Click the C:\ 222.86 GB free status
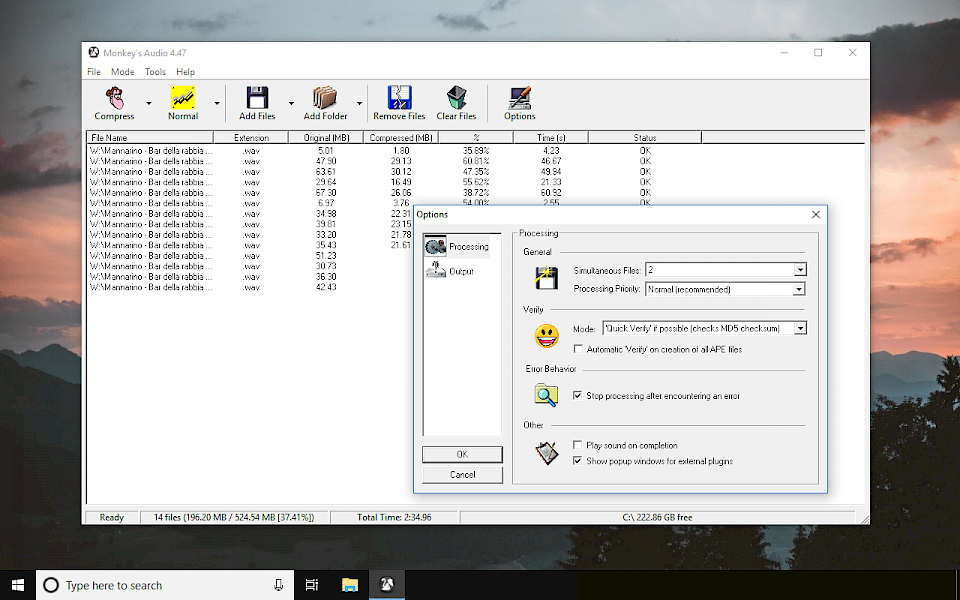 657,517
